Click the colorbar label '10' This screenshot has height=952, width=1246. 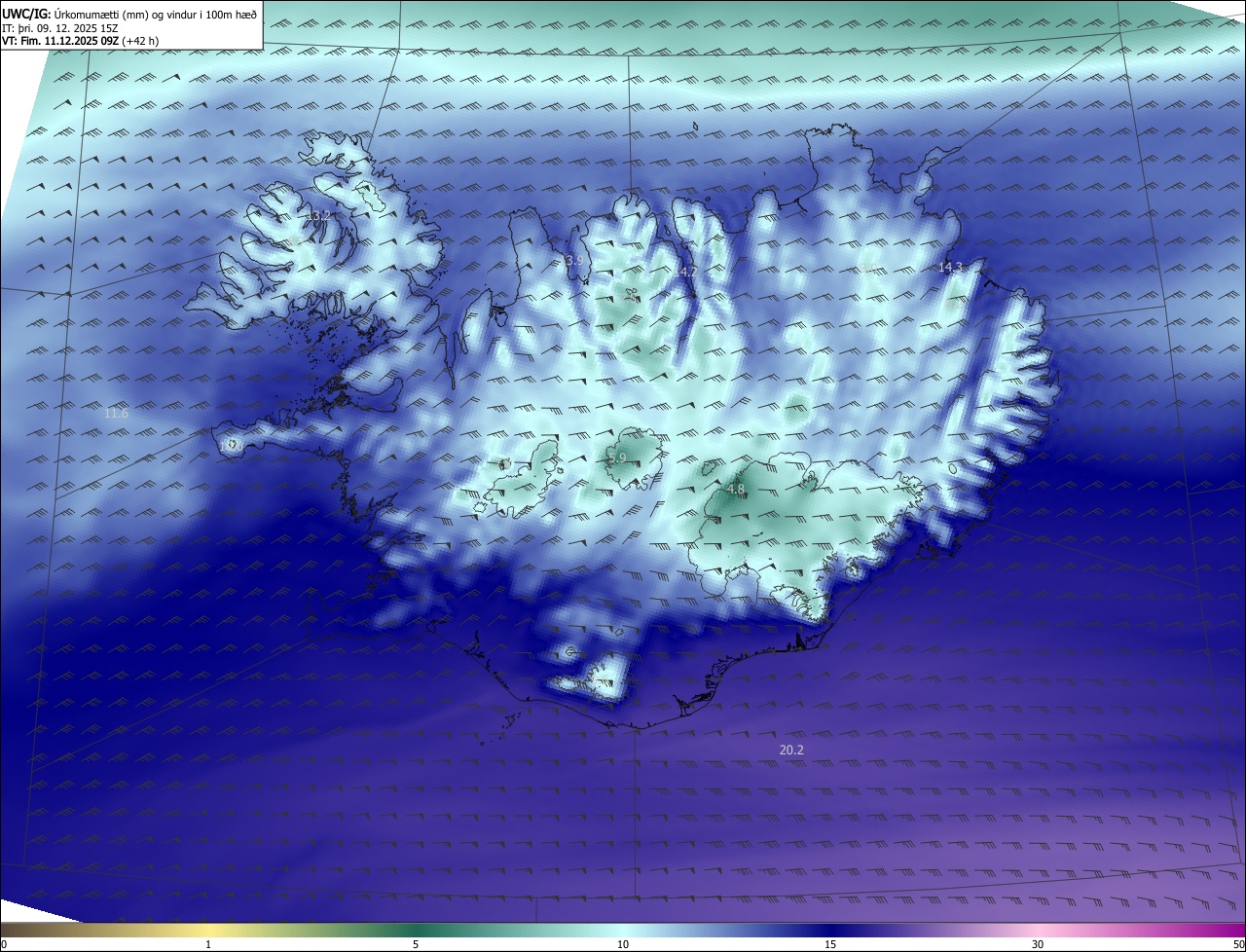[623, 944]
